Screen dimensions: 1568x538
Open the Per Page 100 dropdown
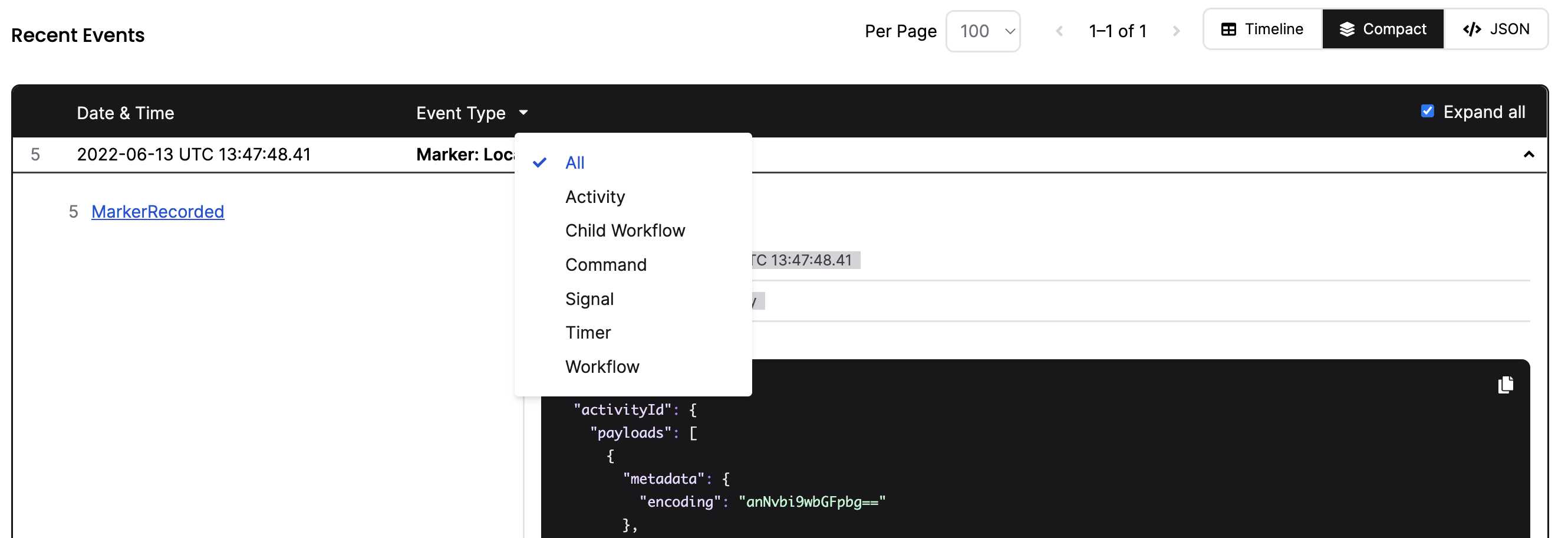click(x=983, y=31)
